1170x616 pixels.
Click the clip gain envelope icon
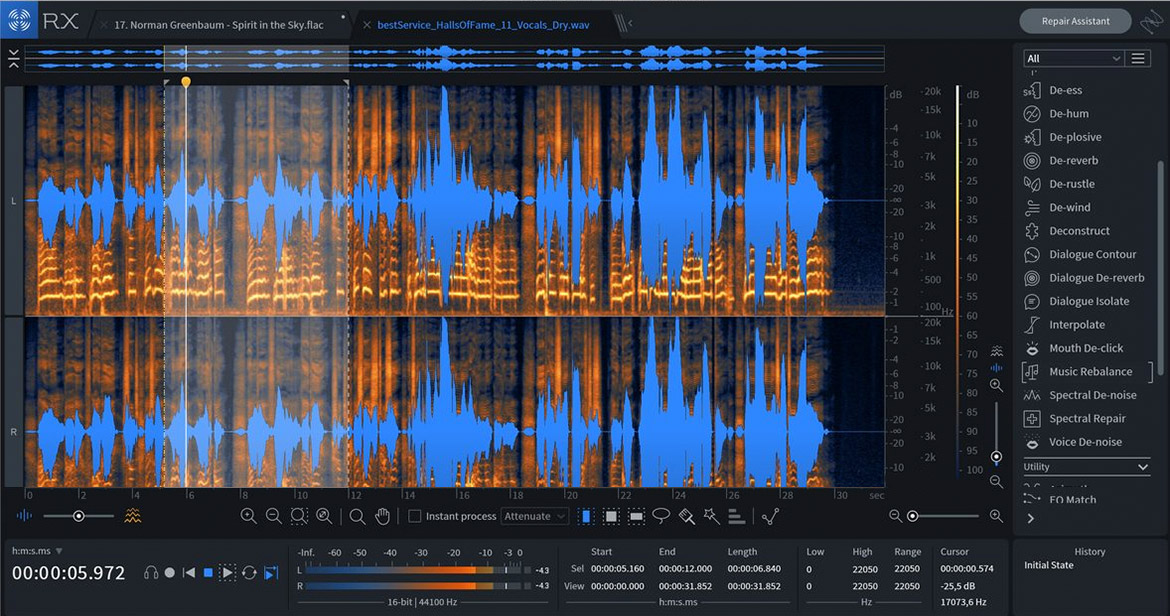tap(771, 516)
